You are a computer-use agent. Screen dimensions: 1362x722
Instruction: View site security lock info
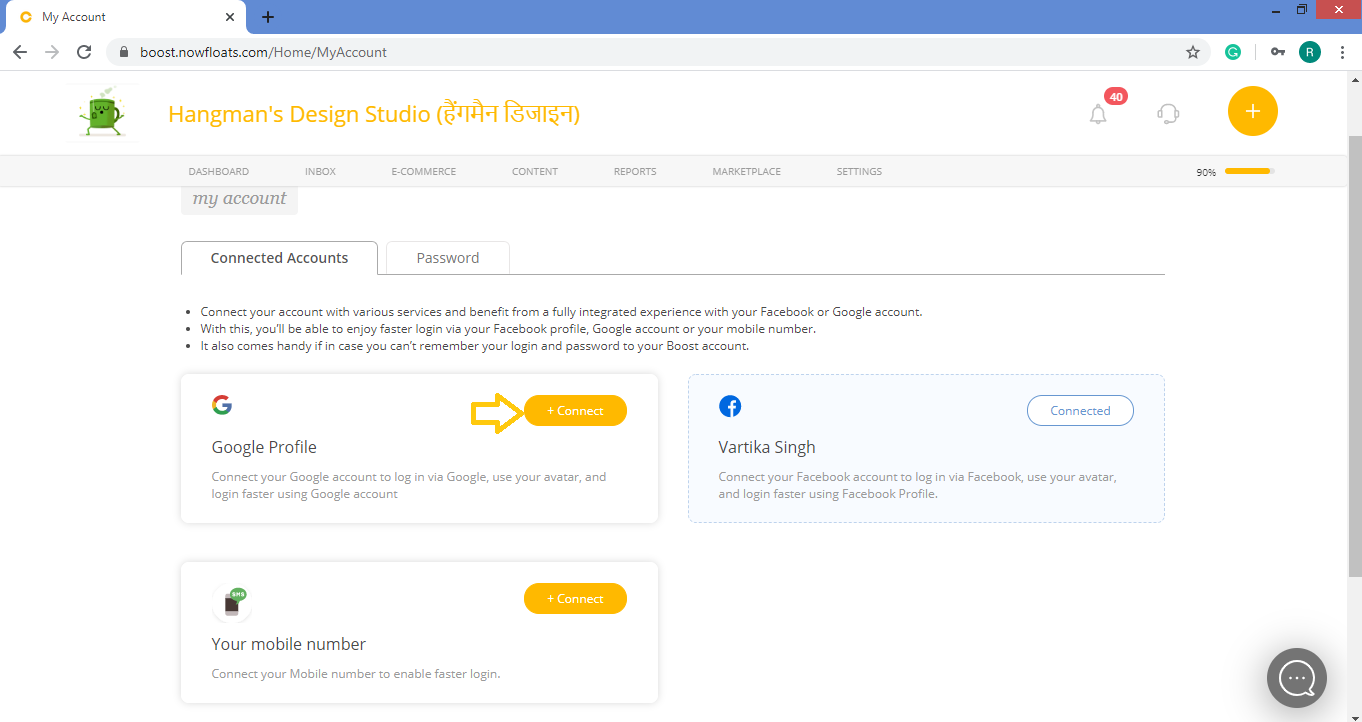click(x=124, y=52)
